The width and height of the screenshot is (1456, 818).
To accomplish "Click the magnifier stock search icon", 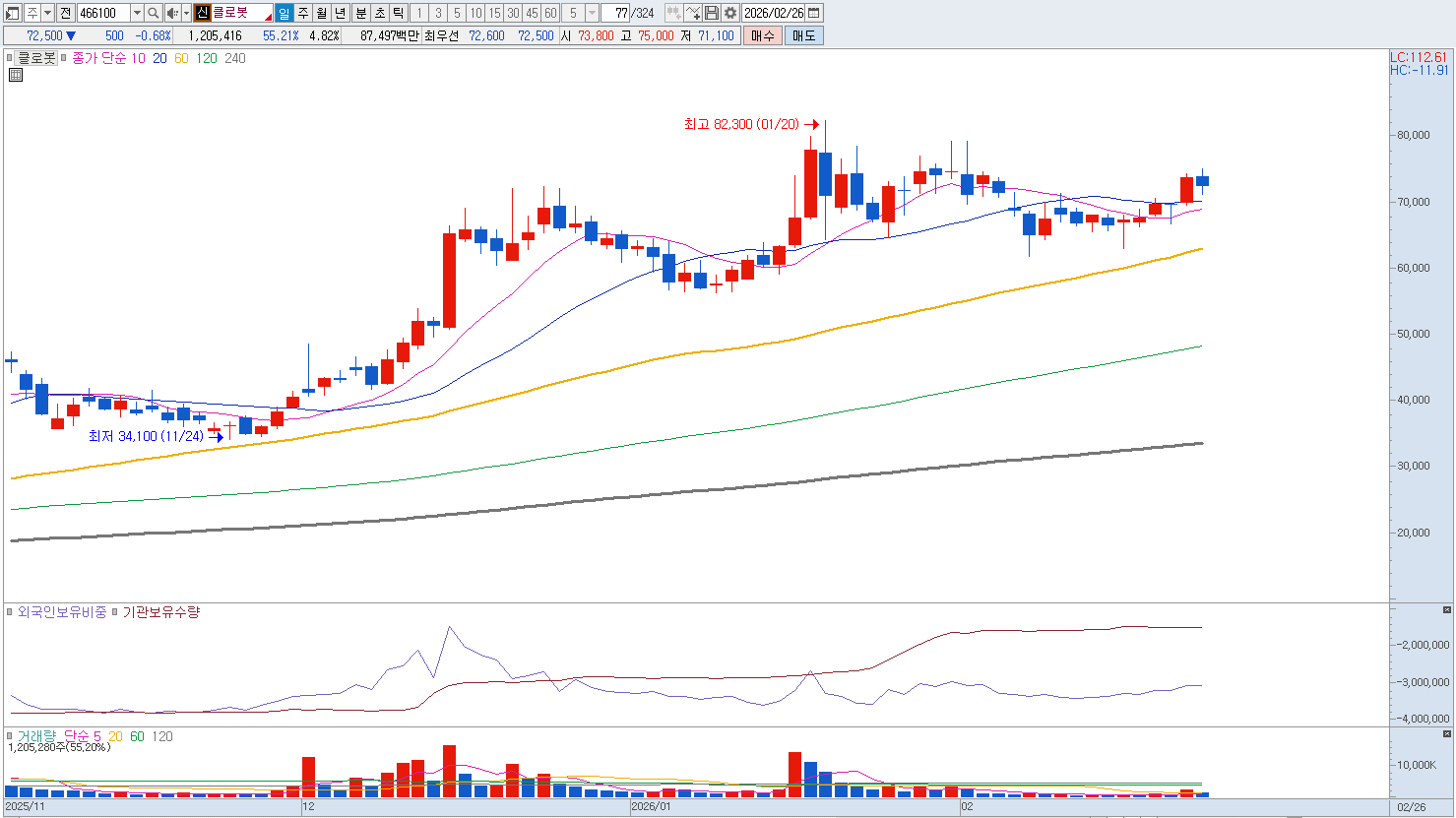I will click(x=154, y=13).
